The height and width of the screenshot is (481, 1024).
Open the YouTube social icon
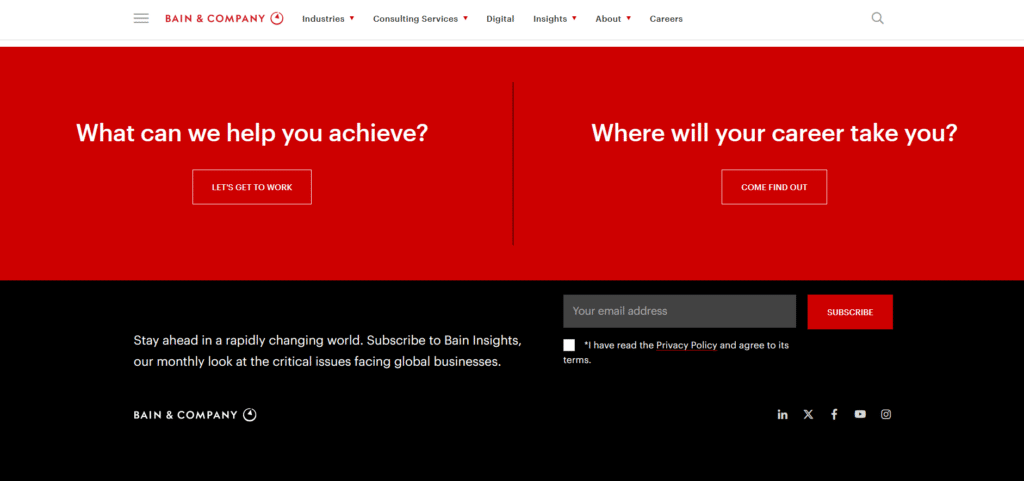point(860,414)
